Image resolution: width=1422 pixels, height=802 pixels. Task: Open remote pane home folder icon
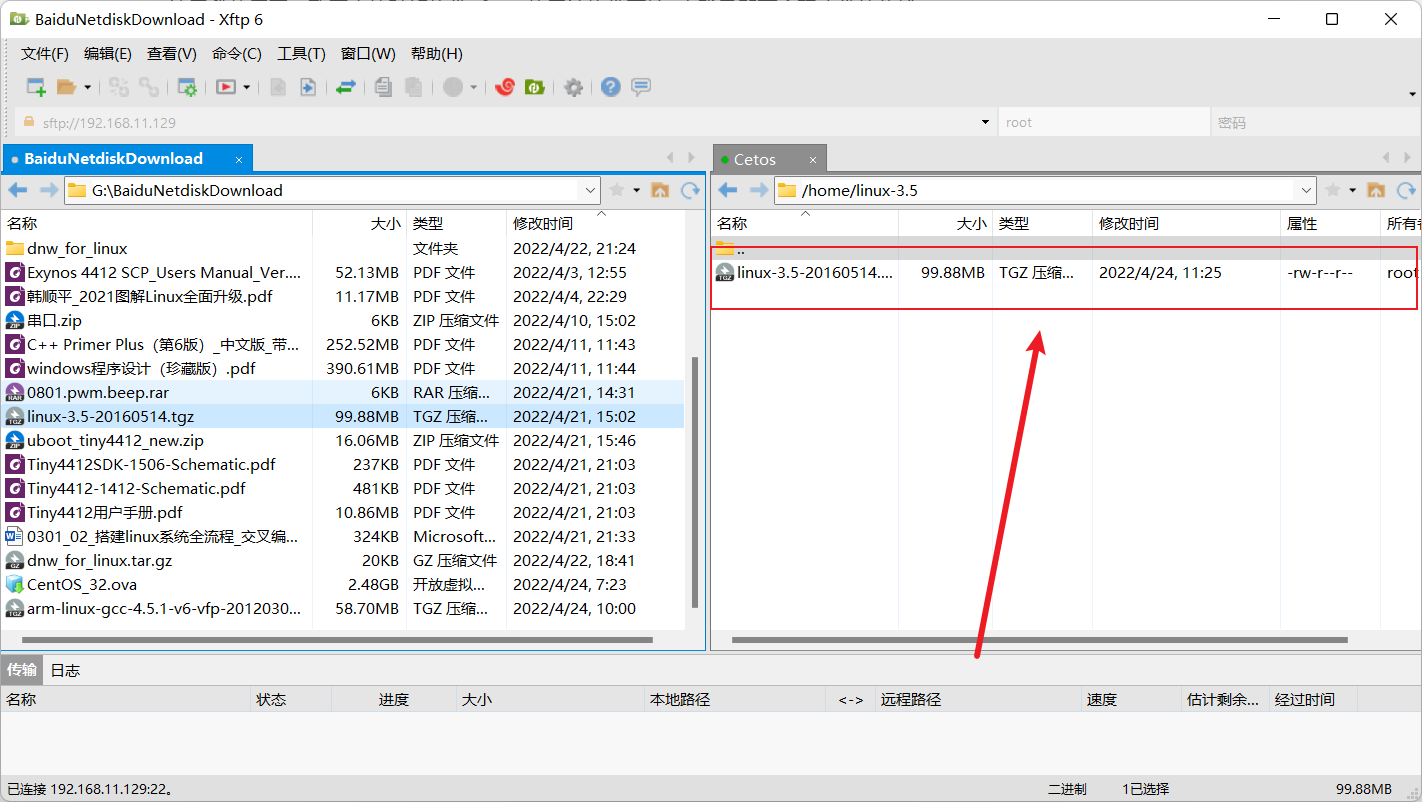click(x=1376, y=190)
